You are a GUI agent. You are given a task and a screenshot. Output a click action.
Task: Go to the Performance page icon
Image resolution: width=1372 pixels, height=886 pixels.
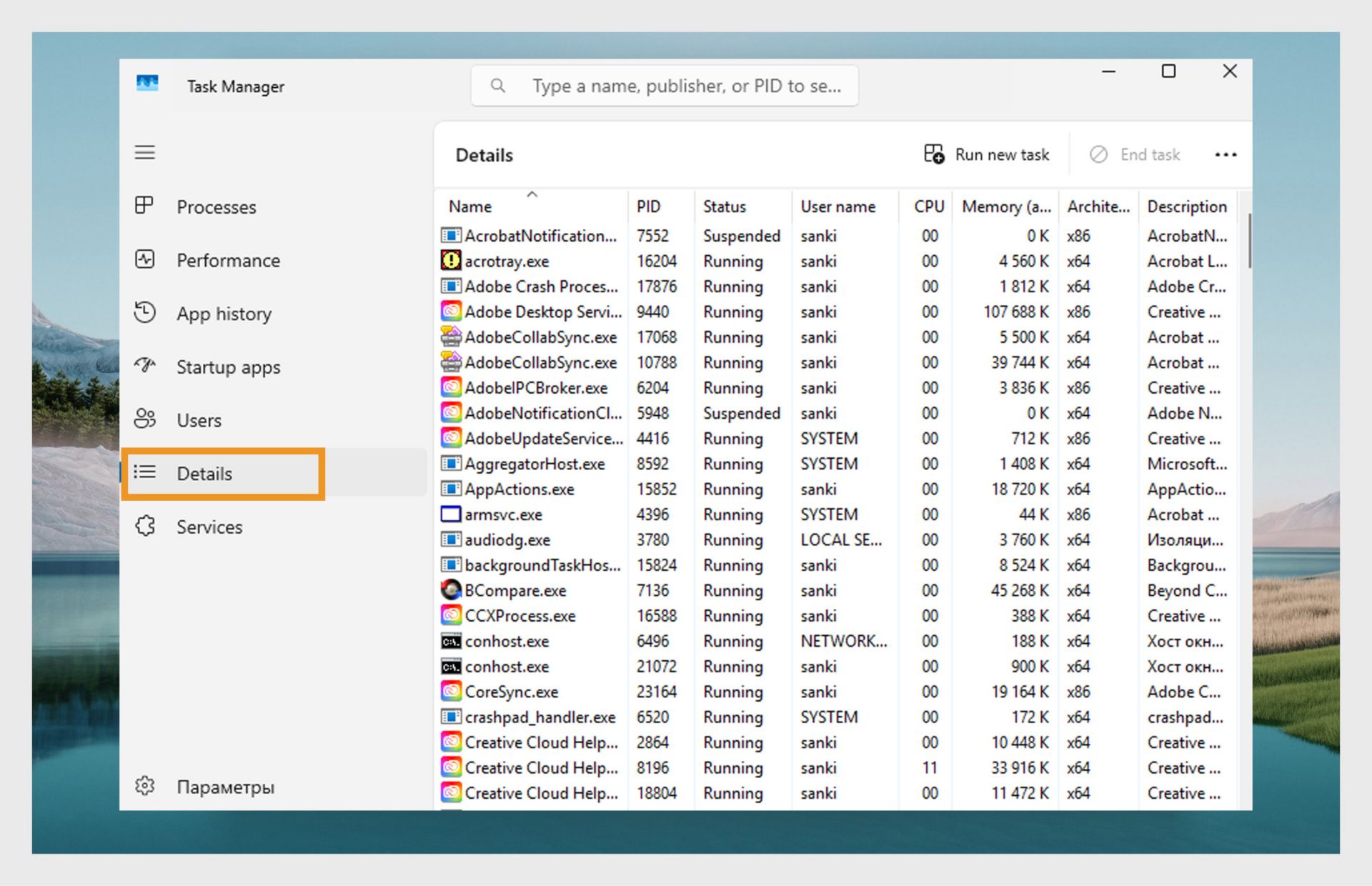tap(144, 259)
